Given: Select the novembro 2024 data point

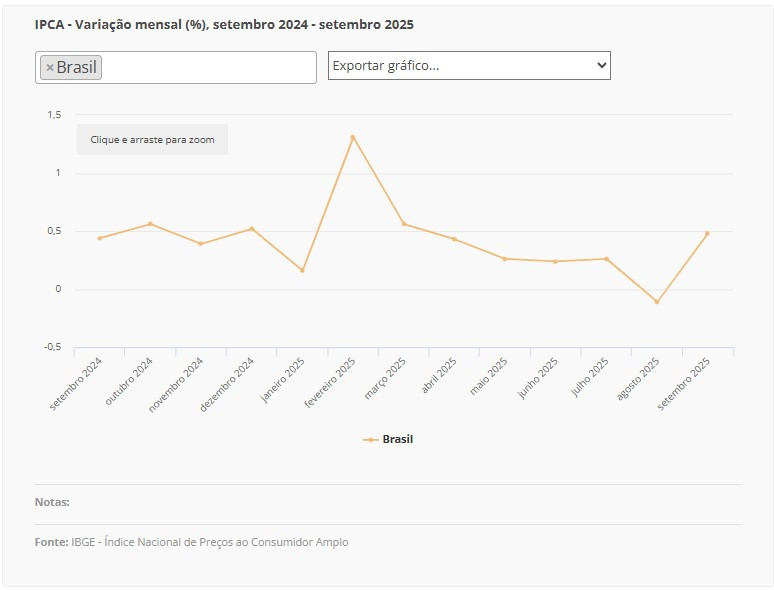Looking at the screenshot, I should [x=201, y=243].
